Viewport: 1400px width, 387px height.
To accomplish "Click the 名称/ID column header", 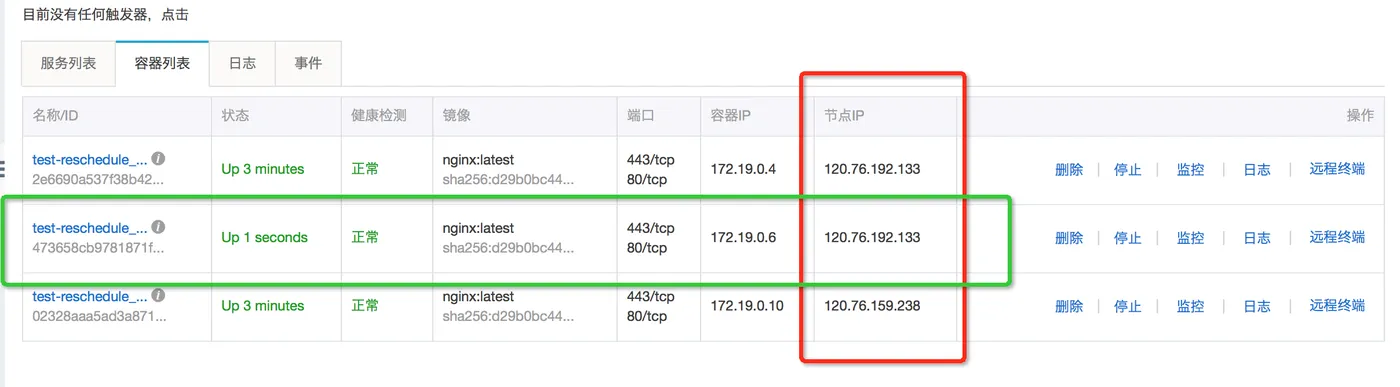I will click(x=55, y=116).
